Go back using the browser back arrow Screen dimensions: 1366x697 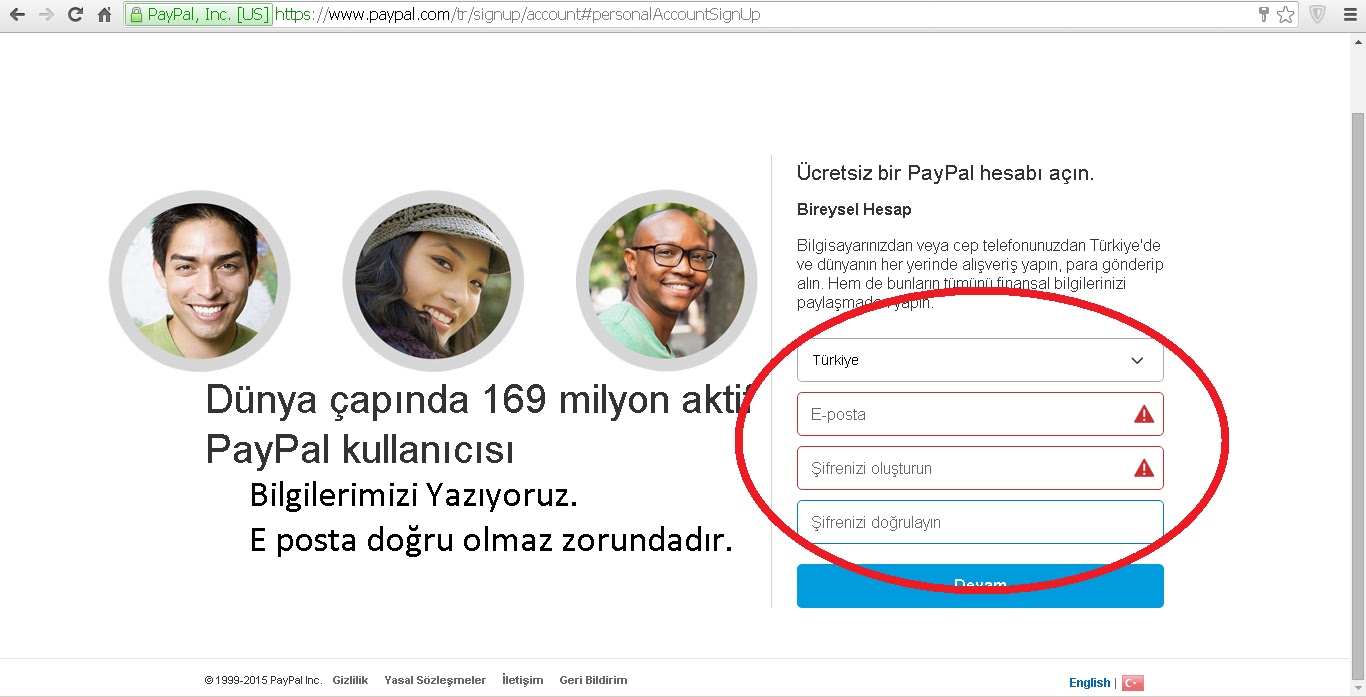click(x=17, y=15)
